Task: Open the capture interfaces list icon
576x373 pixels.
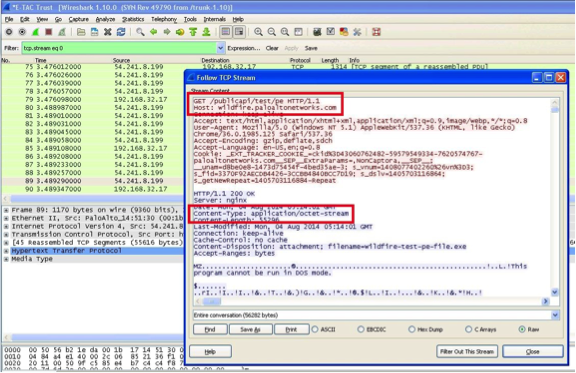Action: click(x=9, y=32)
